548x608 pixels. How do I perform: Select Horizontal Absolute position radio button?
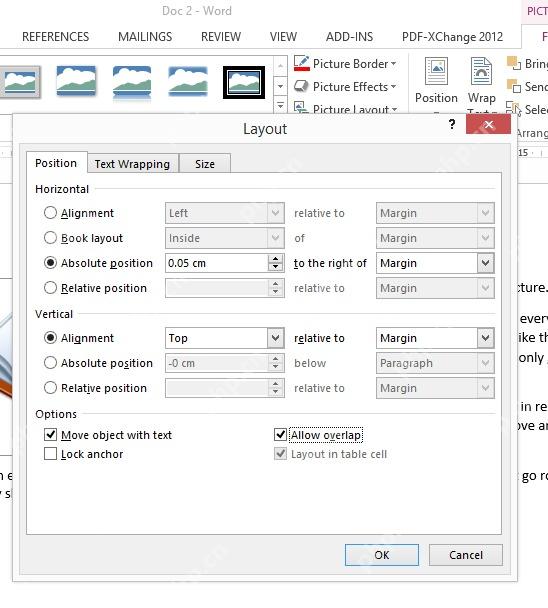[50, 263]
